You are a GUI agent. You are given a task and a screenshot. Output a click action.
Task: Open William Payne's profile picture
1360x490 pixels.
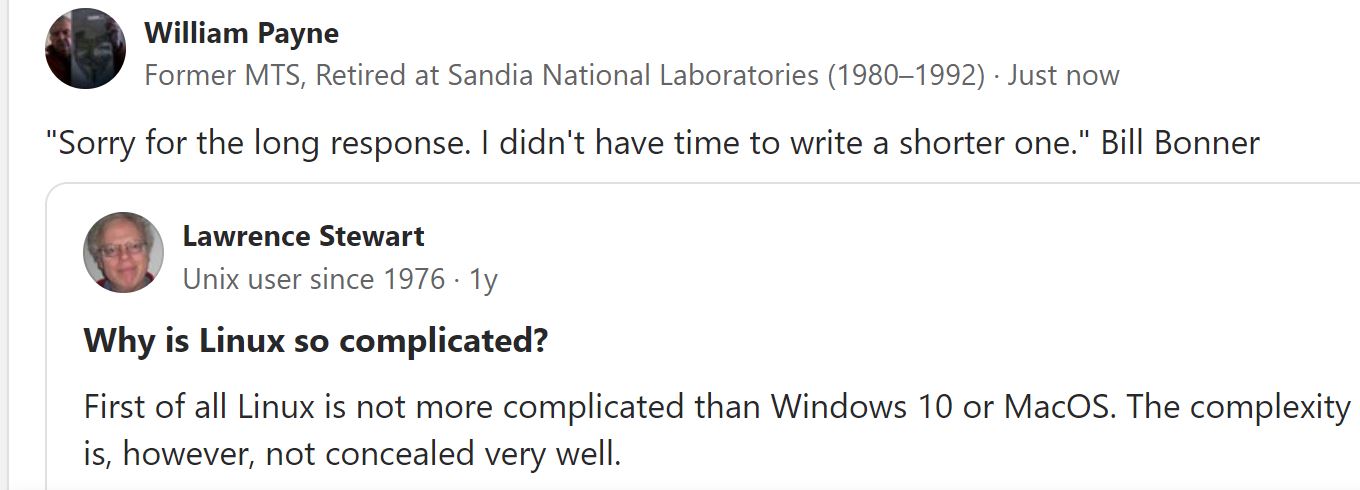tap(85, 49)
